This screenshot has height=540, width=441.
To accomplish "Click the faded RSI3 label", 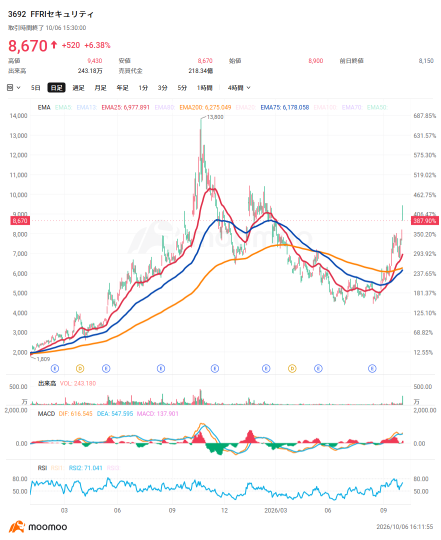I will (x=113, y=468).
